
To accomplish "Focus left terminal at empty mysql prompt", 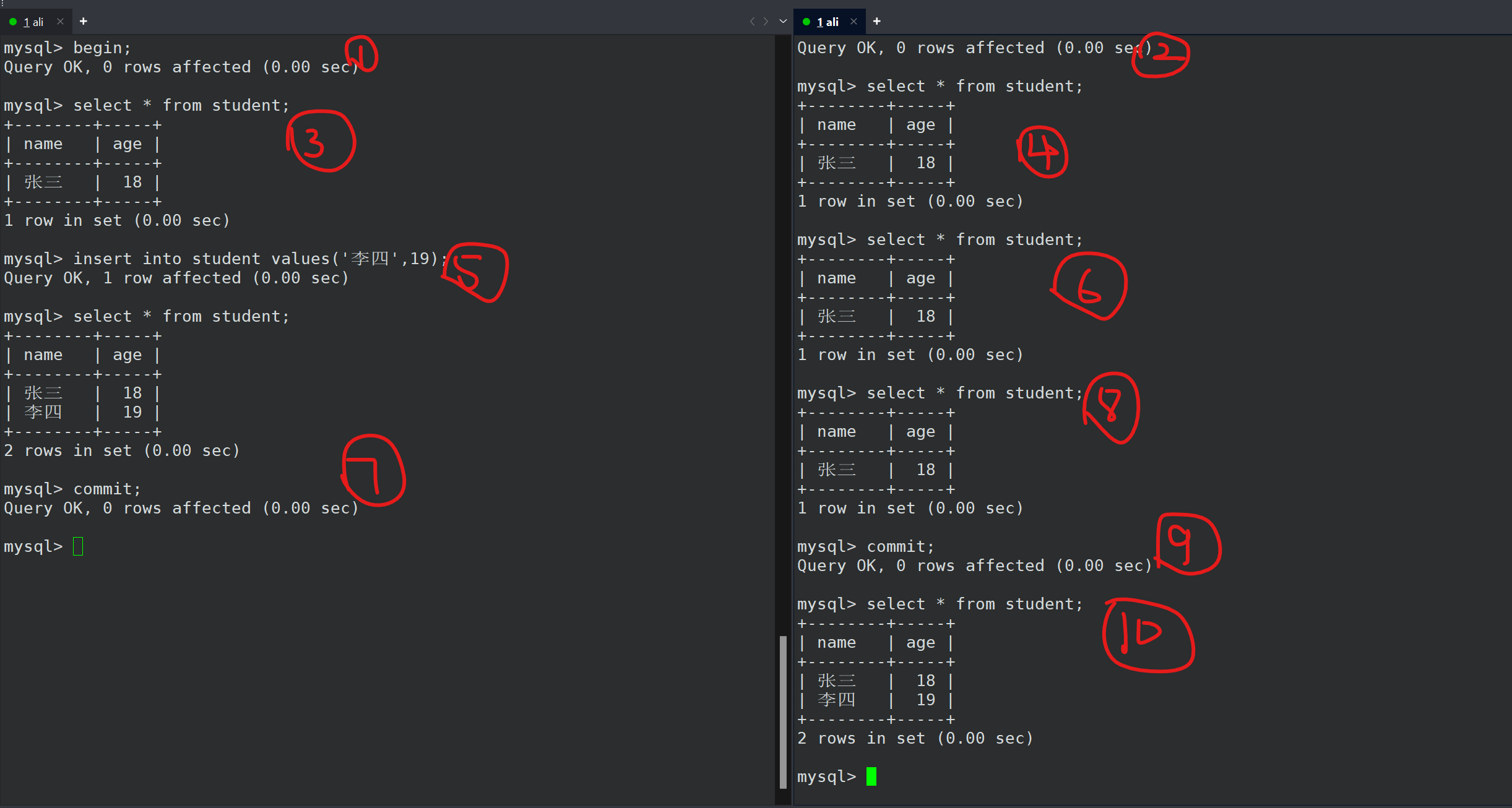I will point(78,547).
